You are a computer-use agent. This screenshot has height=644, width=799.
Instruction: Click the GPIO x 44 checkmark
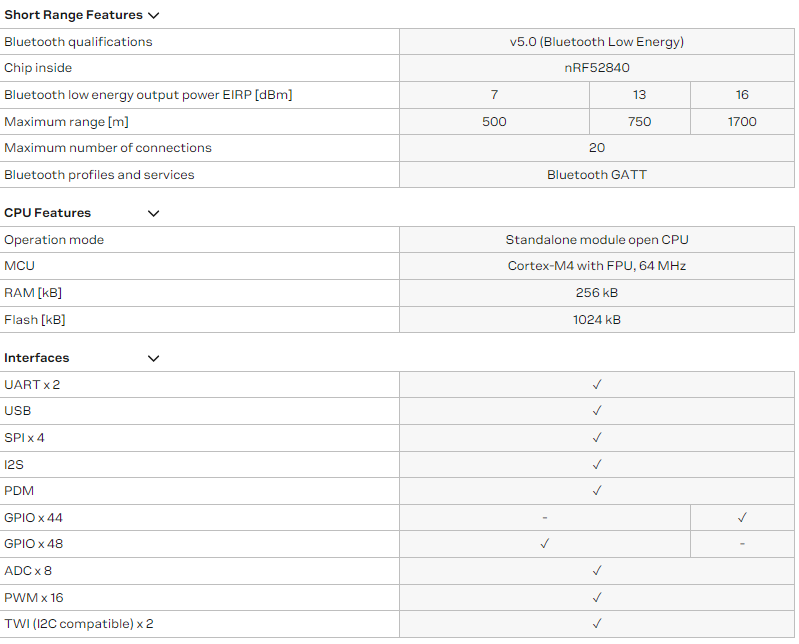tap(742, 518)
